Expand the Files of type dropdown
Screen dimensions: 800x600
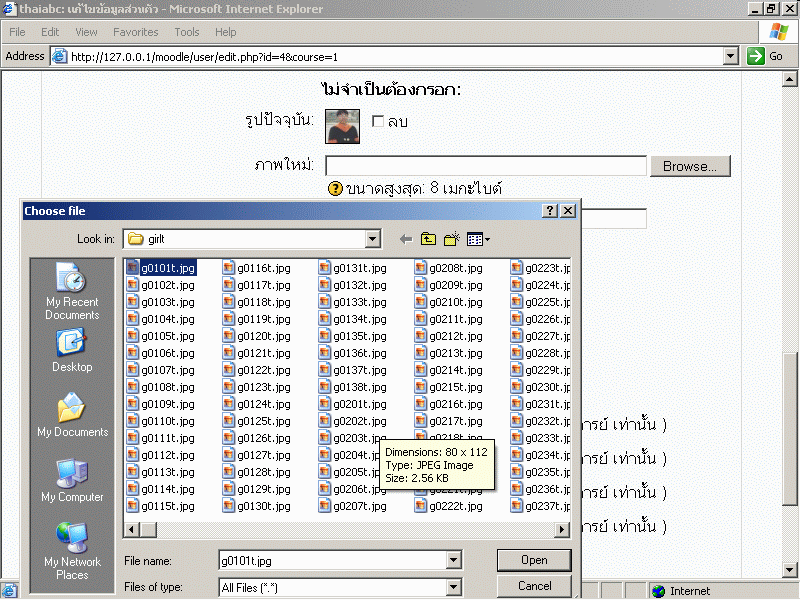coord(454,587)
